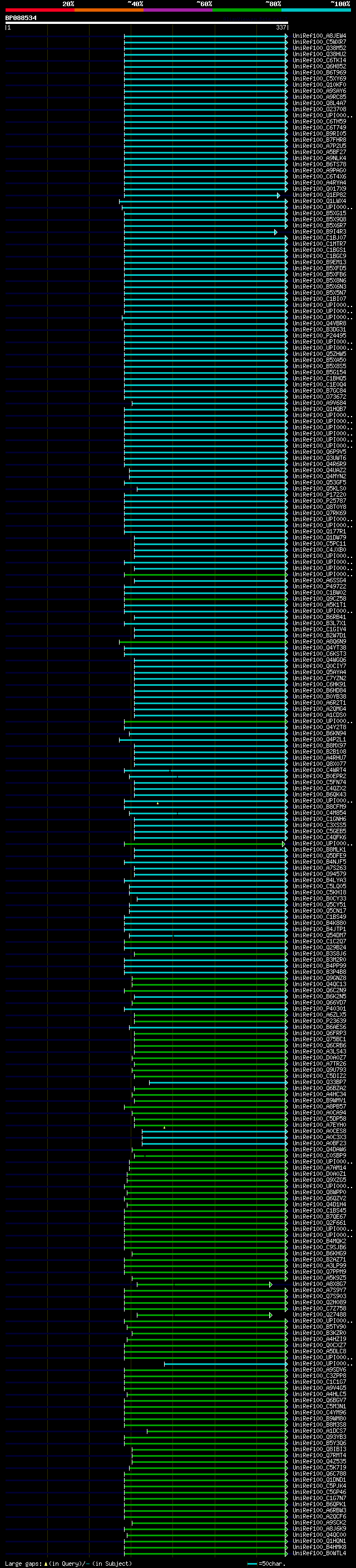Viewport: 356px width, 1568px height.
Task: Open the UniRef100_A8JEW4 hit
Action: tap(319, 36)
